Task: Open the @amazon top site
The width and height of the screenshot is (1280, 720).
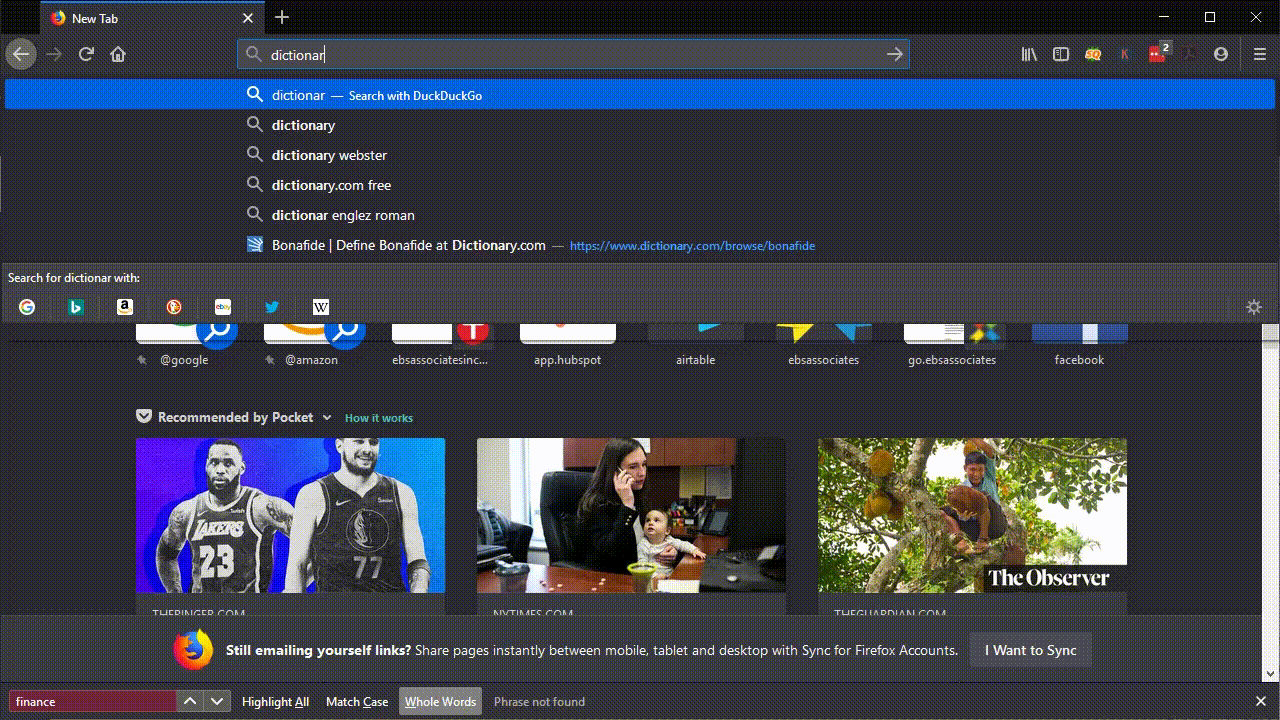Action: (312, 345)
